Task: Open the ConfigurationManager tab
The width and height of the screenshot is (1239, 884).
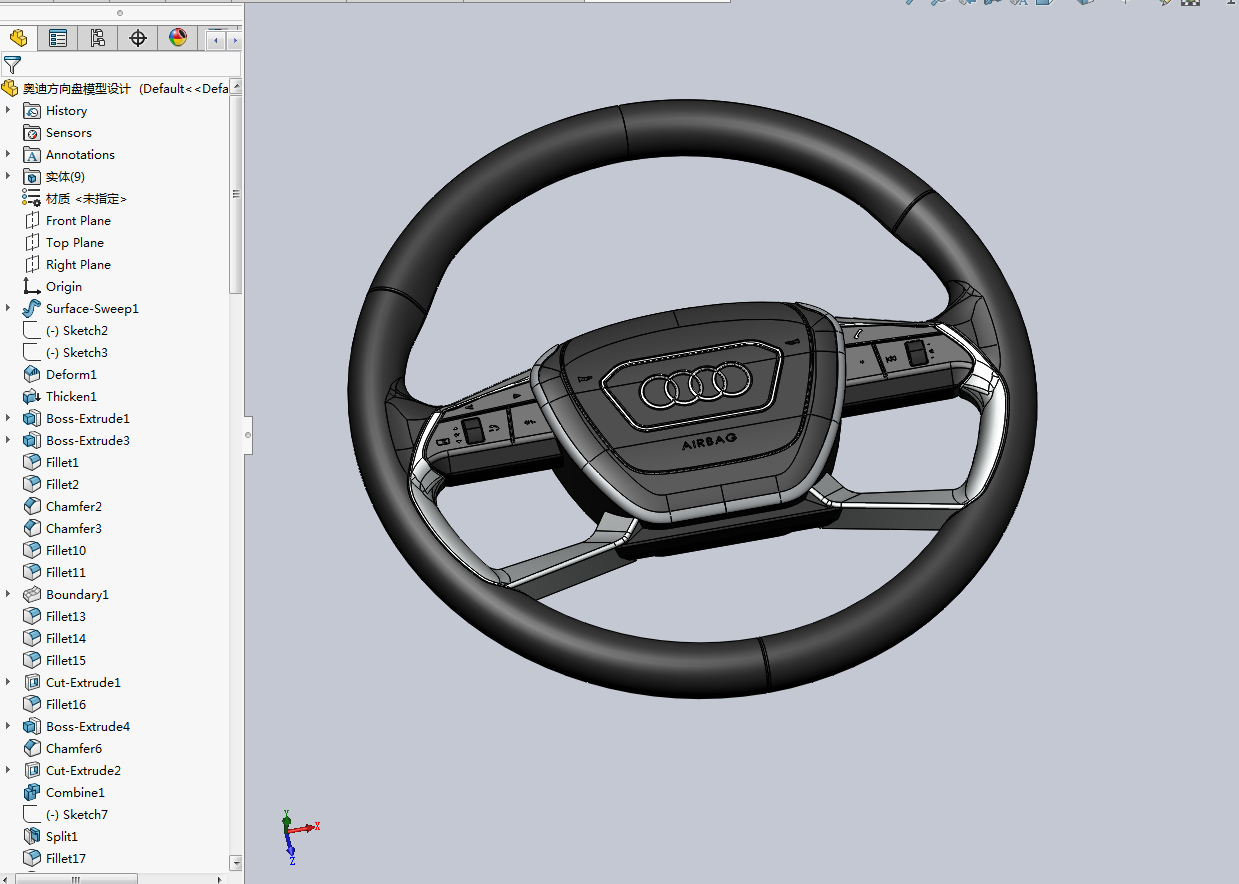Action: click(98, 38)
